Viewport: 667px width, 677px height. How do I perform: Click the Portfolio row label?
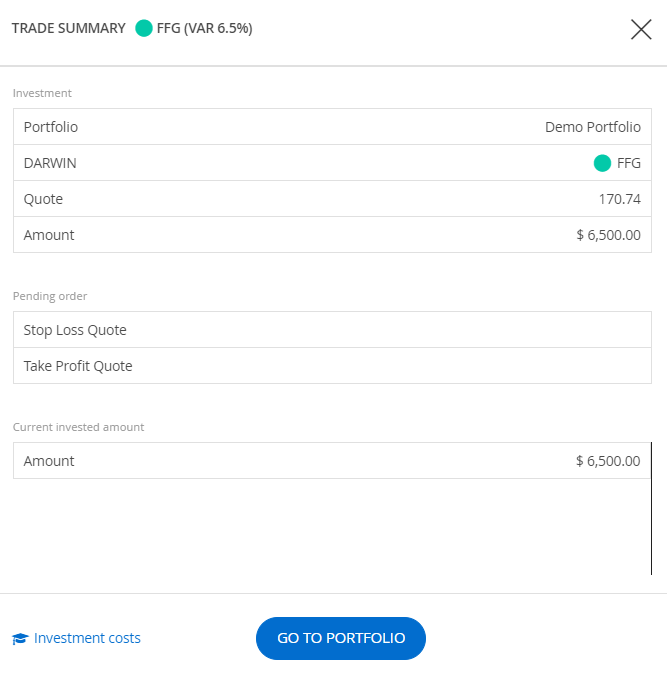click(51, 127)
